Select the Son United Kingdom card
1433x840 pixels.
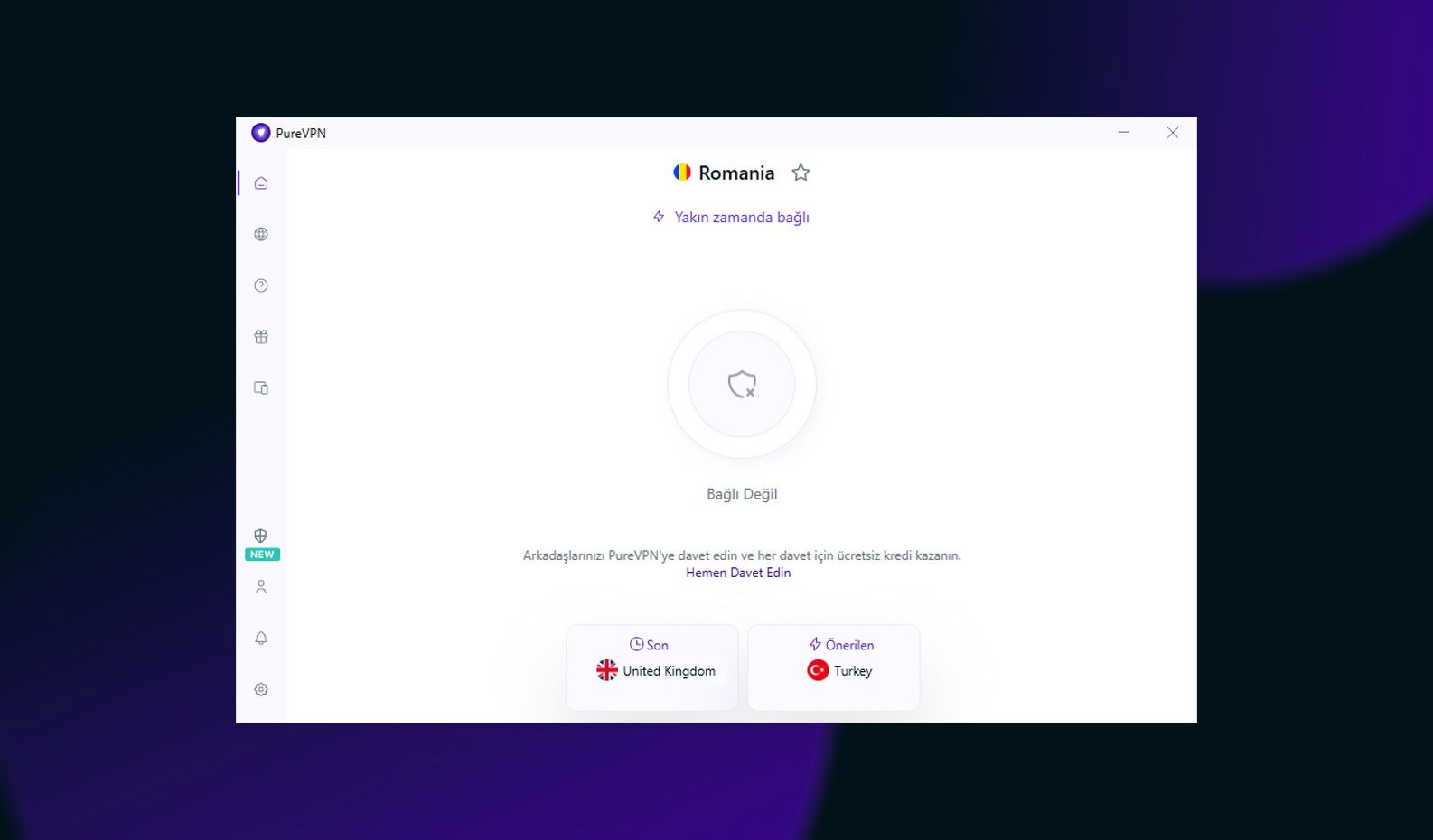click(652, 667)
